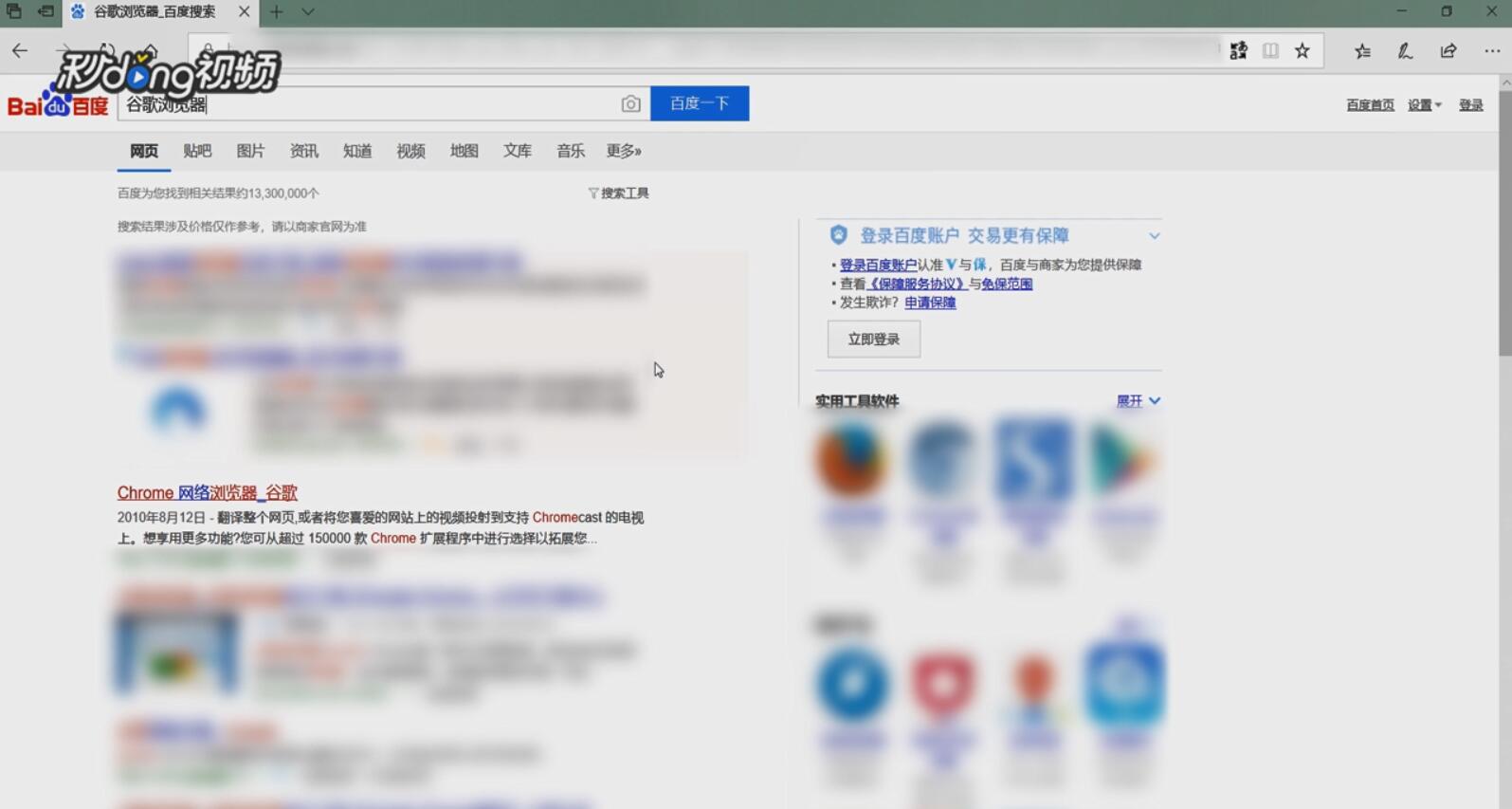Screen dimensions: 1512x809
Task: Expand the tab preview chevron
Action: tap(308, 12)
